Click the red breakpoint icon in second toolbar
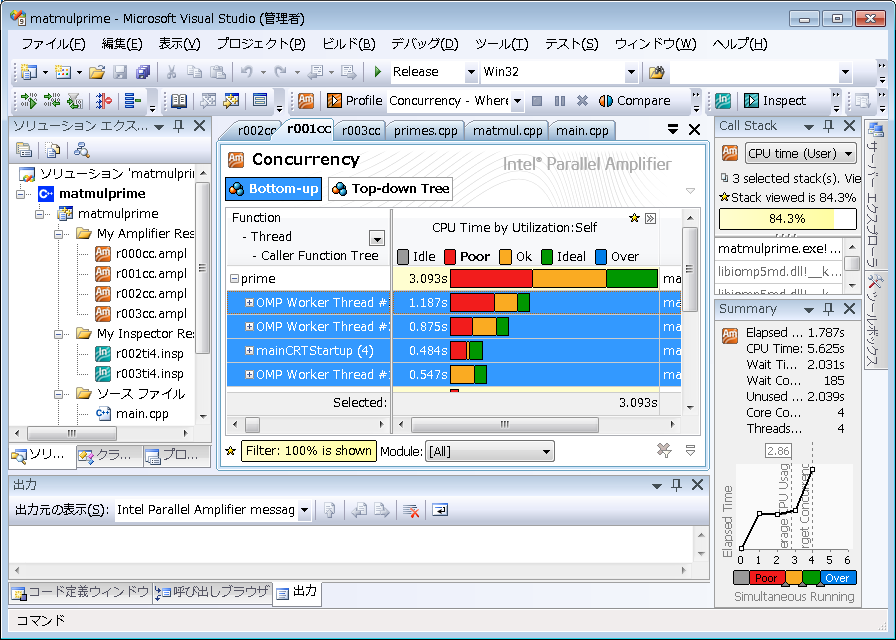The height and width of the screenshot is (640, 896). pyautogui.click(x=104, y=101)
